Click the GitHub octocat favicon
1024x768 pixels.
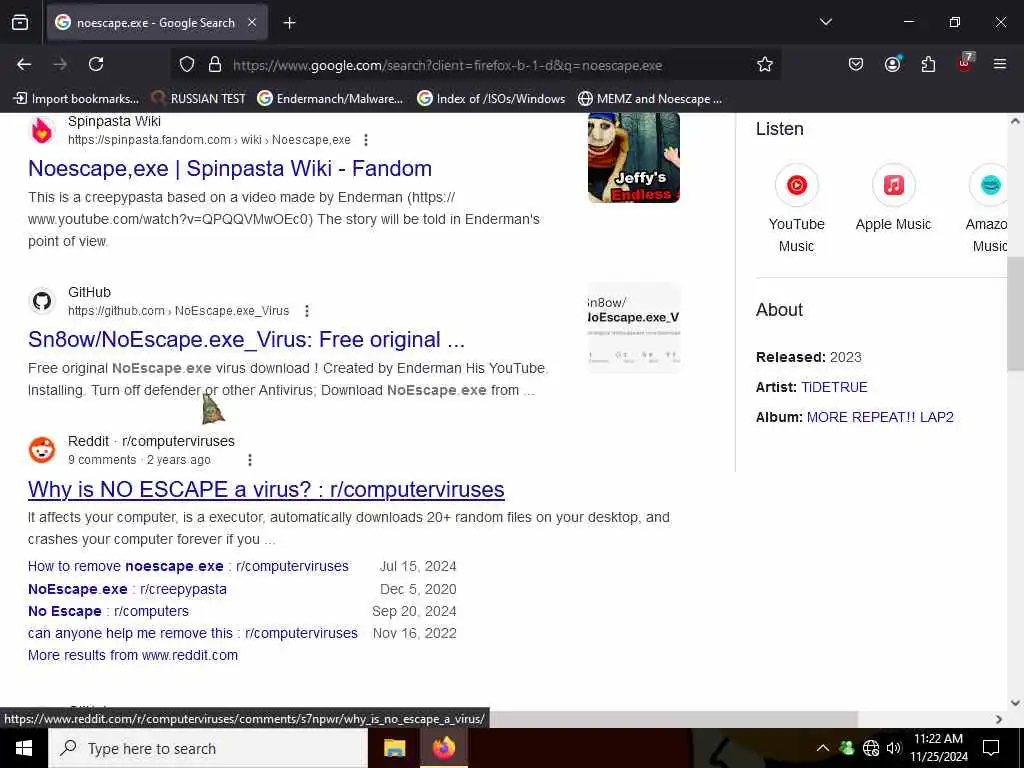click(42, 301)
